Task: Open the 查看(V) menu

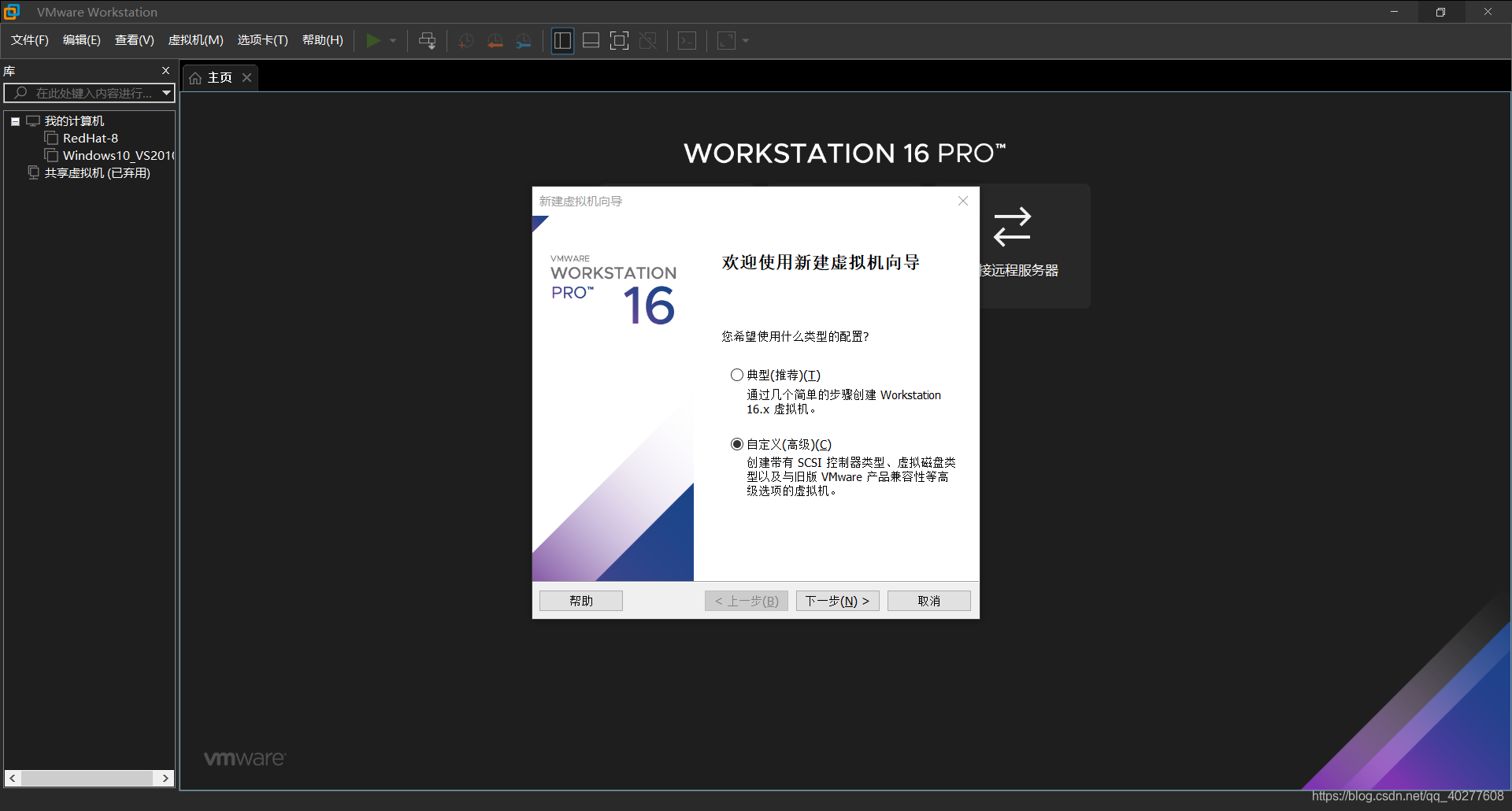Action: [135, 40]
